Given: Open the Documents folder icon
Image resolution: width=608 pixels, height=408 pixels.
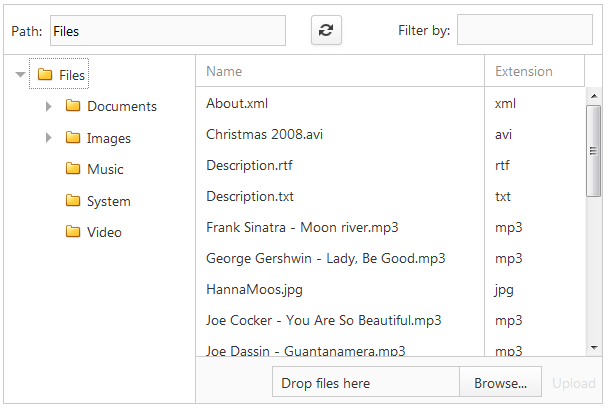Looking at the screenshot, I should coord(73,105).
